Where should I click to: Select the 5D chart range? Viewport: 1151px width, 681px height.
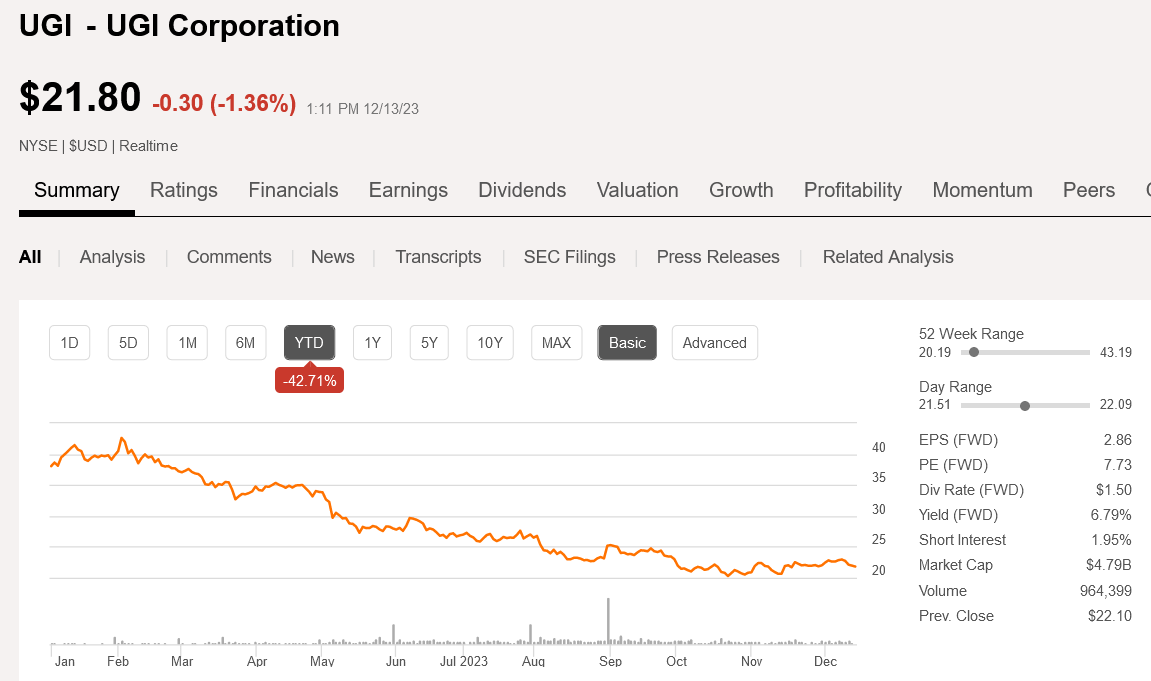(128, 342)
